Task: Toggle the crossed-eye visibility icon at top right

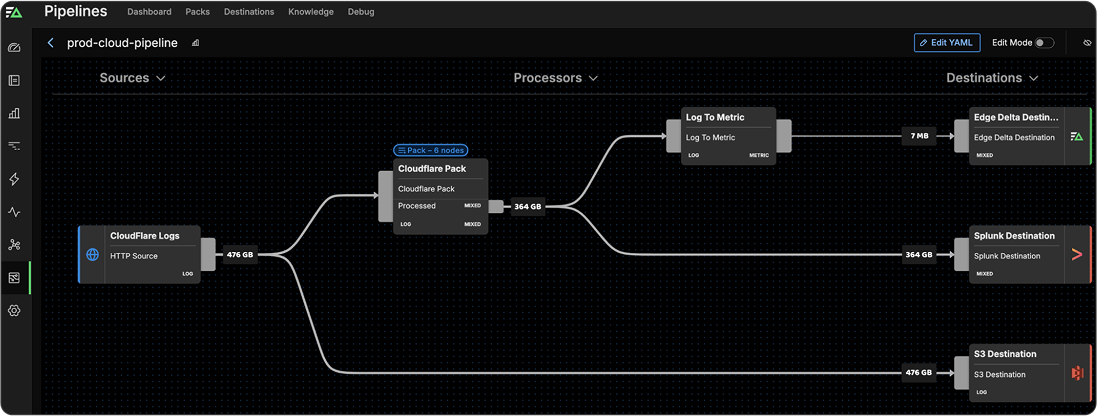Action: [1087, 43]
